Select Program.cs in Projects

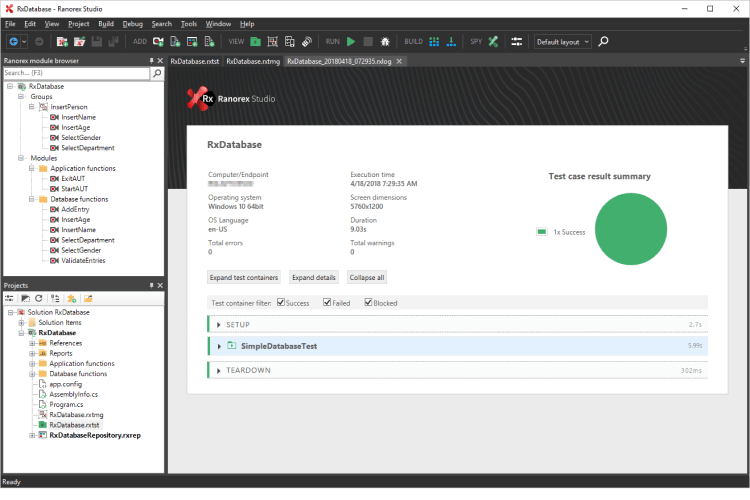pos(66,405)
